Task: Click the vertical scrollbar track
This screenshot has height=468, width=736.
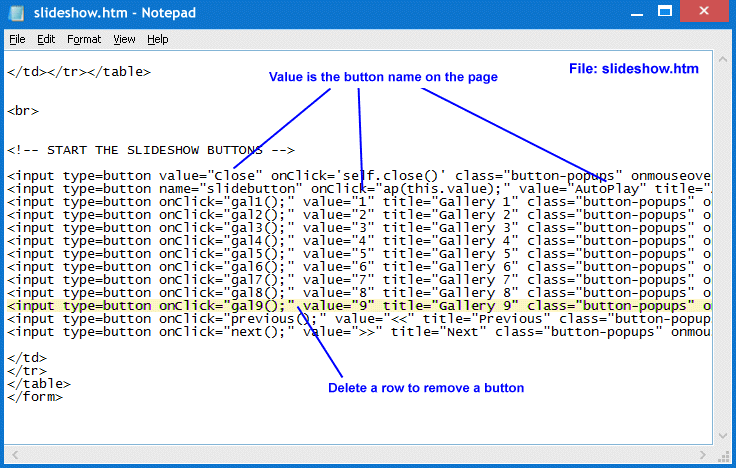Action: (720, 250)
